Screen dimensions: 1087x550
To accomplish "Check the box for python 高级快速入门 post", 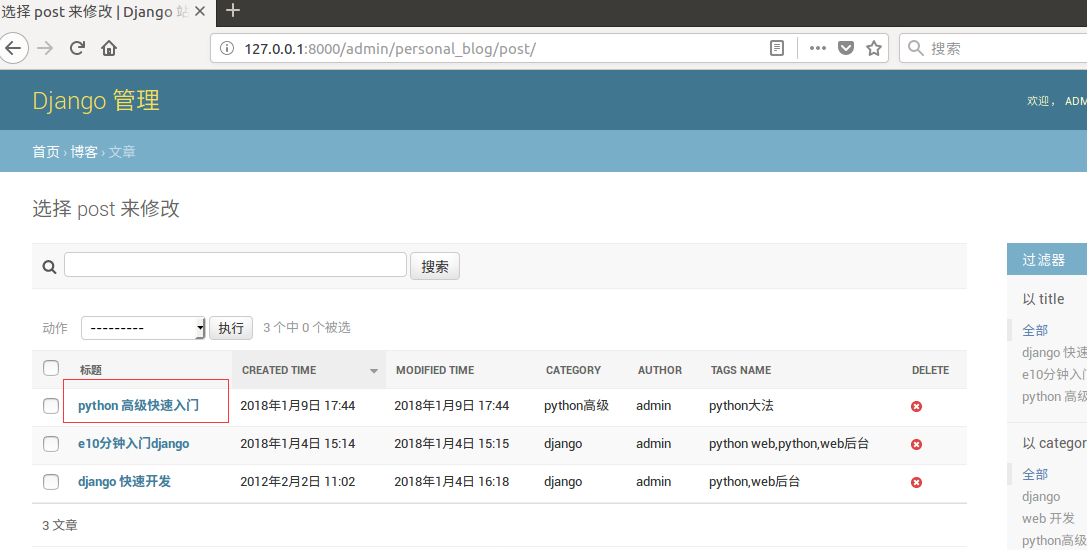I will coord(51,406).
